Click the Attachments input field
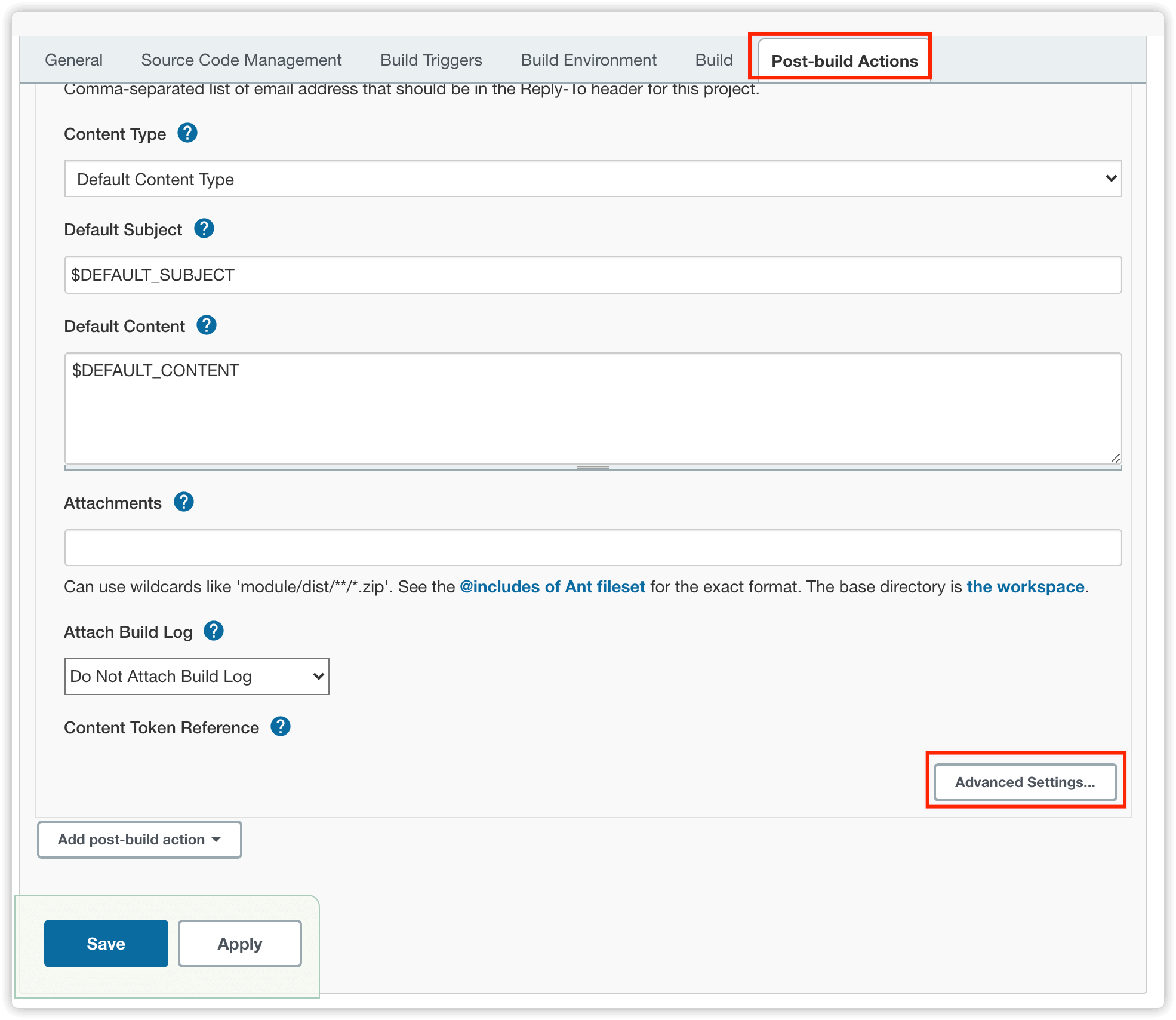The image size is (1176, 1020). (591, 546)
